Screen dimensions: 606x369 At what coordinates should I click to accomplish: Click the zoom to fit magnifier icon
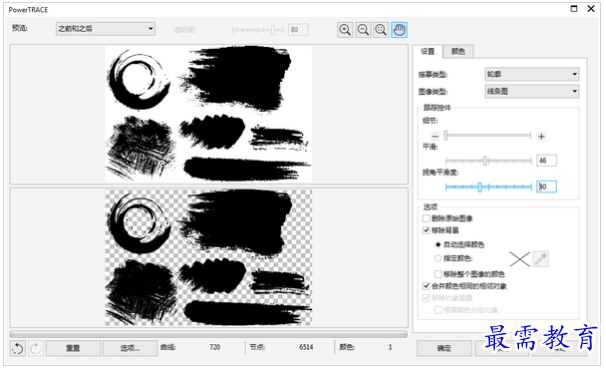click(x=381, y=30)
